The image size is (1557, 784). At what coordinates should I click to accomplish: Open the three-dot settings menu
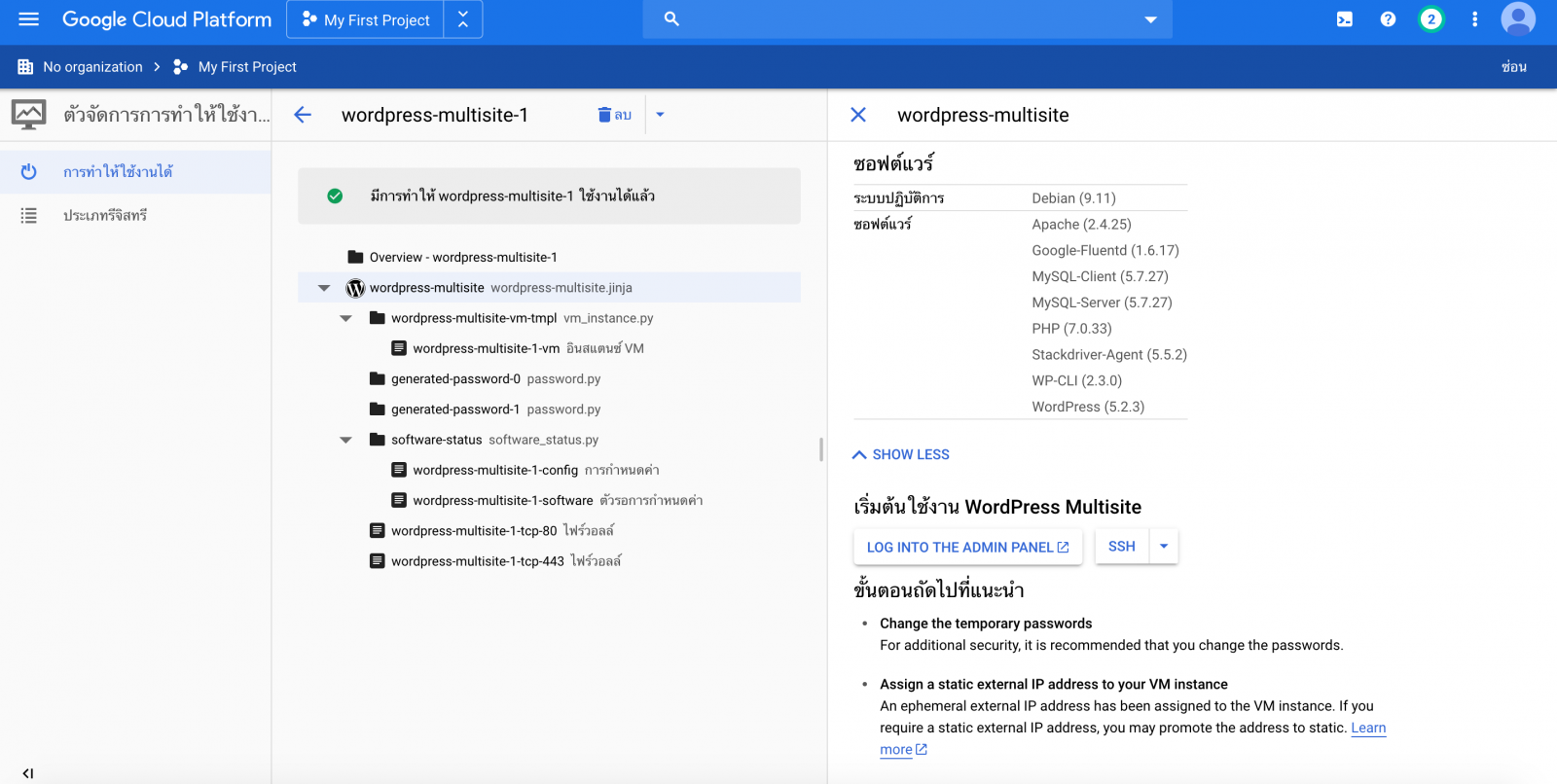(1474, 19)
